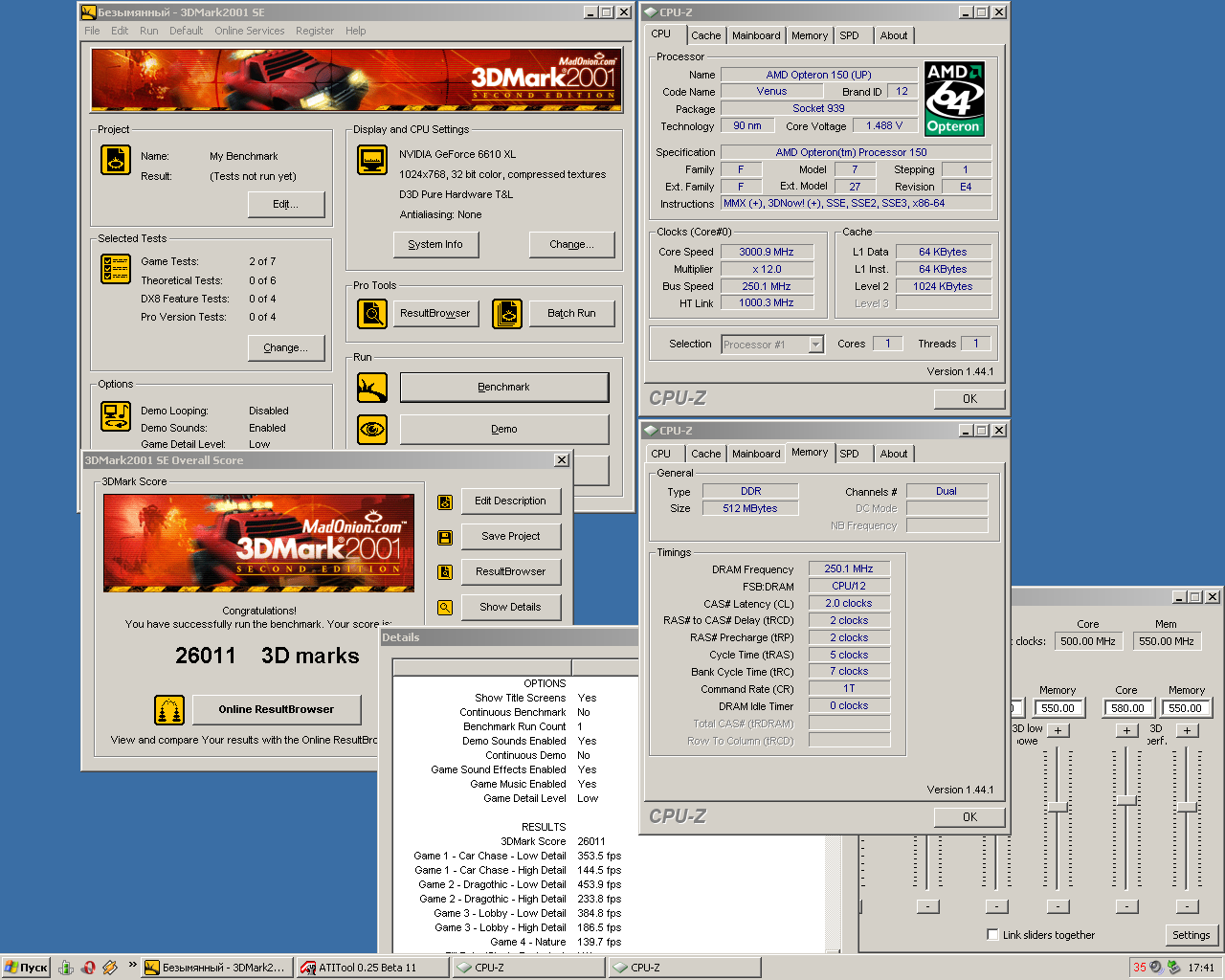Screen dimensions: 1225x980
Task: Switch to Mainboard tab in upper CPU-Z
Action: [x=756, y=35]
